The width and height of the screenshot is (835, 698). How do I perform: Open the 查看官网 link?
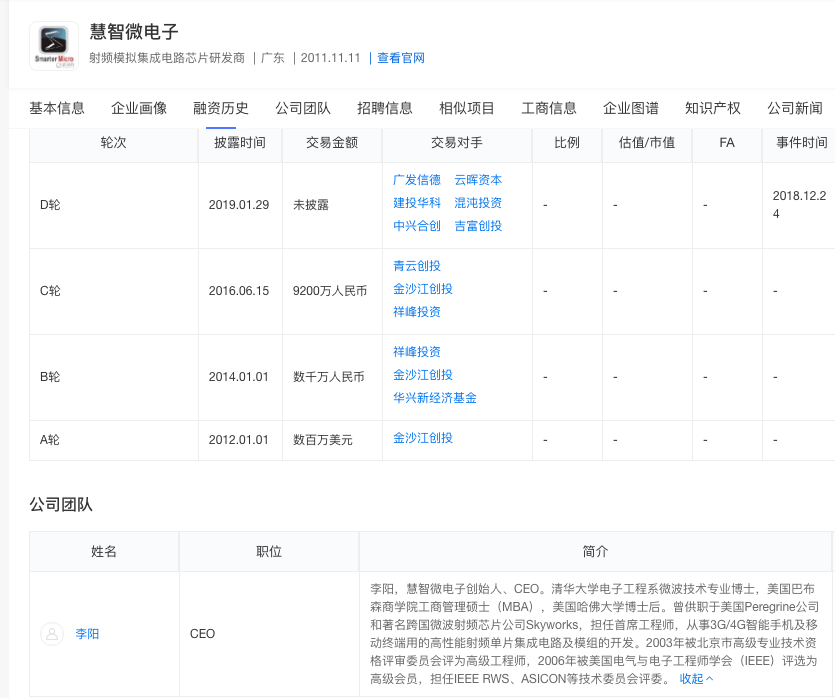pyautogui.click(x=401, y=58)
